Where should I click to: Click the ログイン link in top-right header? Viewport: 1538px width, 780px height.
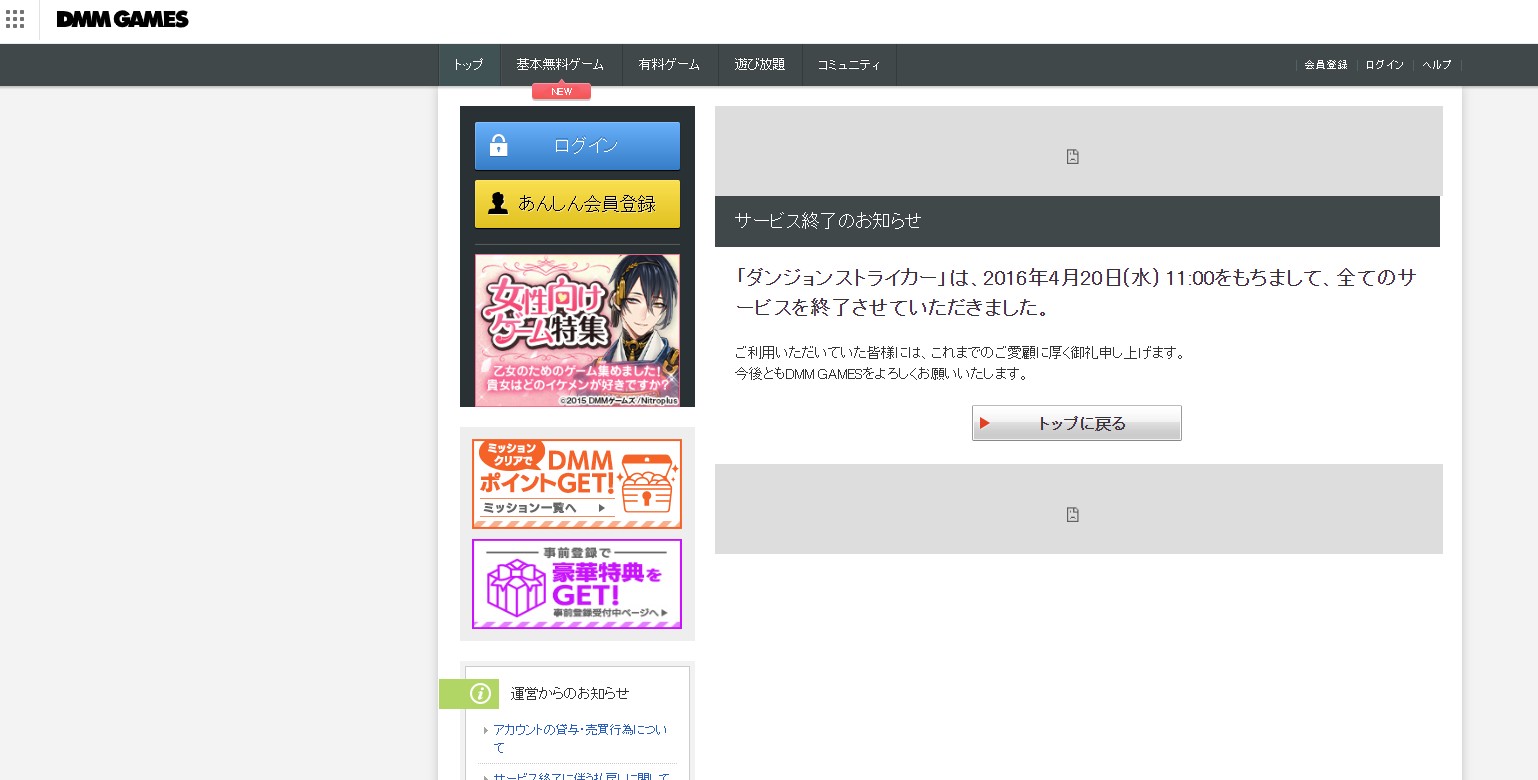[1385, 65]
